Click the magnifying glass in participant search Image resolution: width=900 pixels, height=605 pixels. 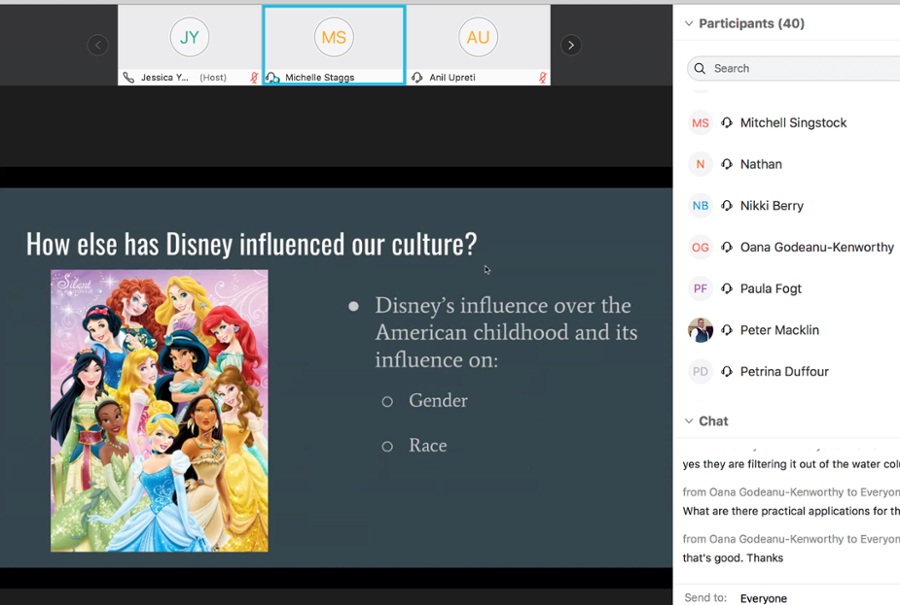(x=700, y=69)
